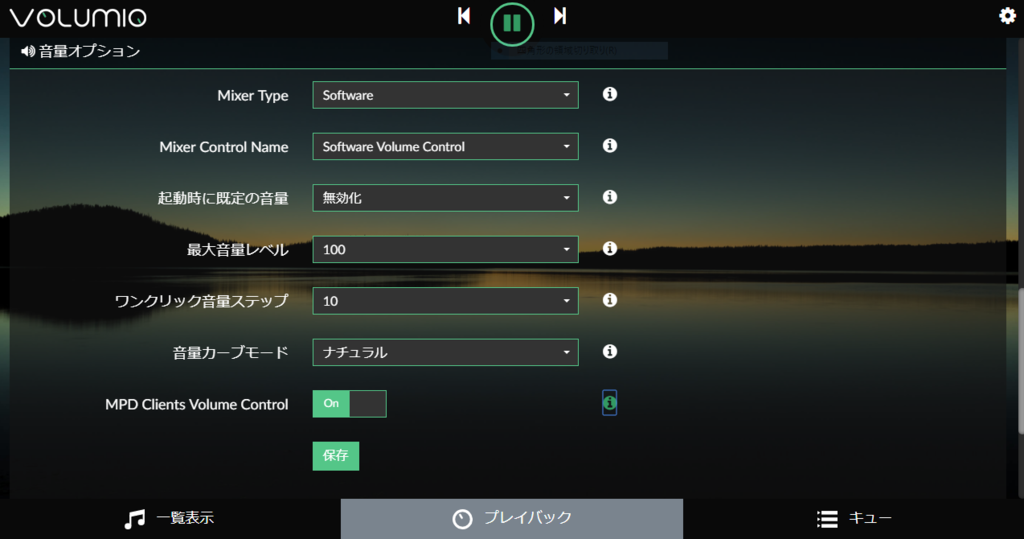The height and width of the screenshot is (539, 1024).
Task: Click the 音量カーブモード label
Action: pyautogui.click(x=231, y=353)
